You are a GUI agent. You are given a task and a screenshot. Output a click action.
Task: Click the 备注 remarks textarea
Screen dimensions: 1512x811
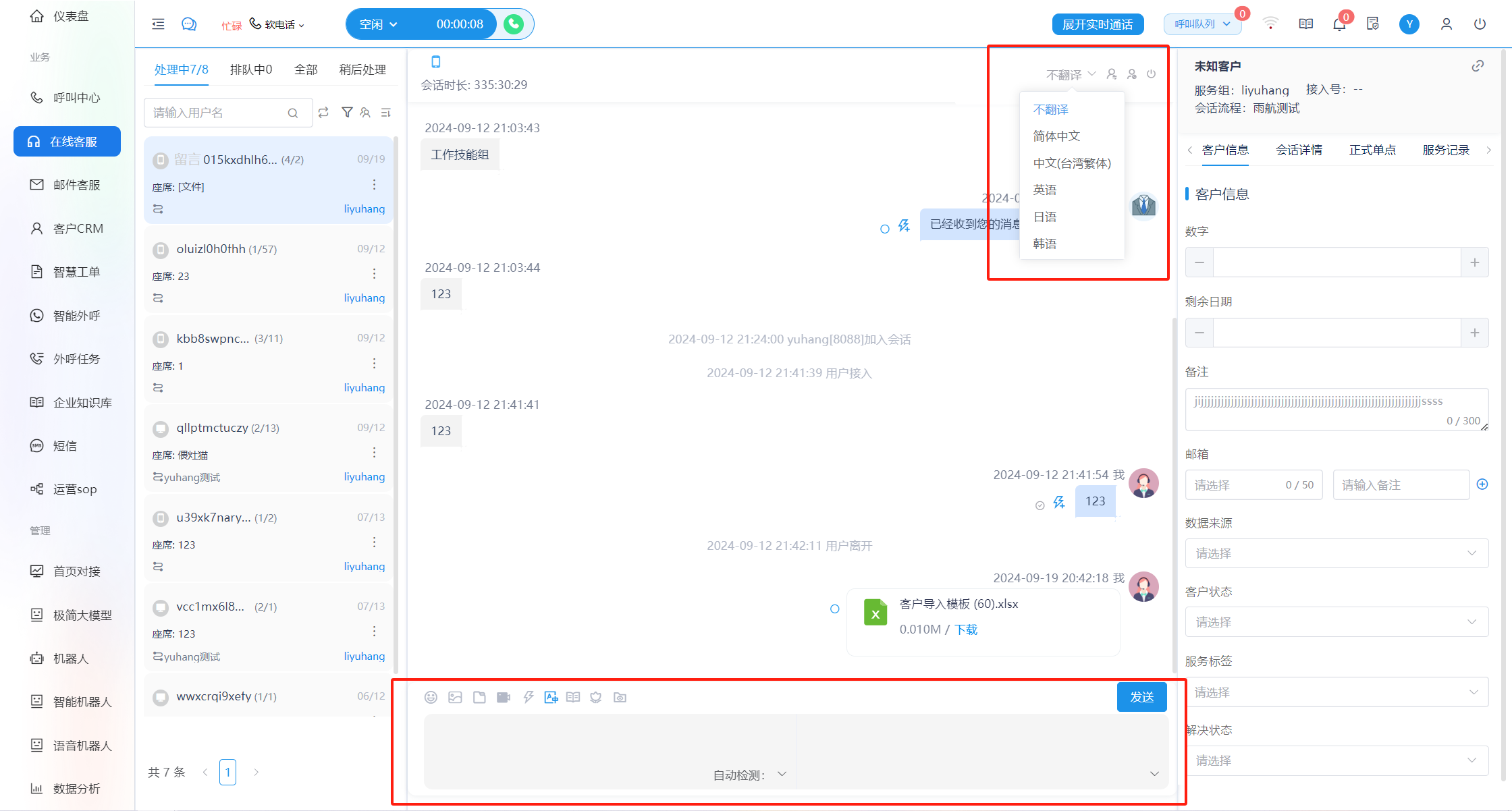pyautogui.click(x=1336, y=410)
